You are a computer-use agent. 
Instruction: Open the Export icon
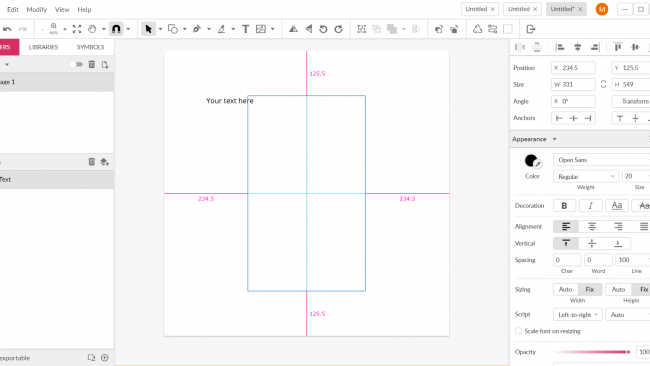[x=531, y=29]
